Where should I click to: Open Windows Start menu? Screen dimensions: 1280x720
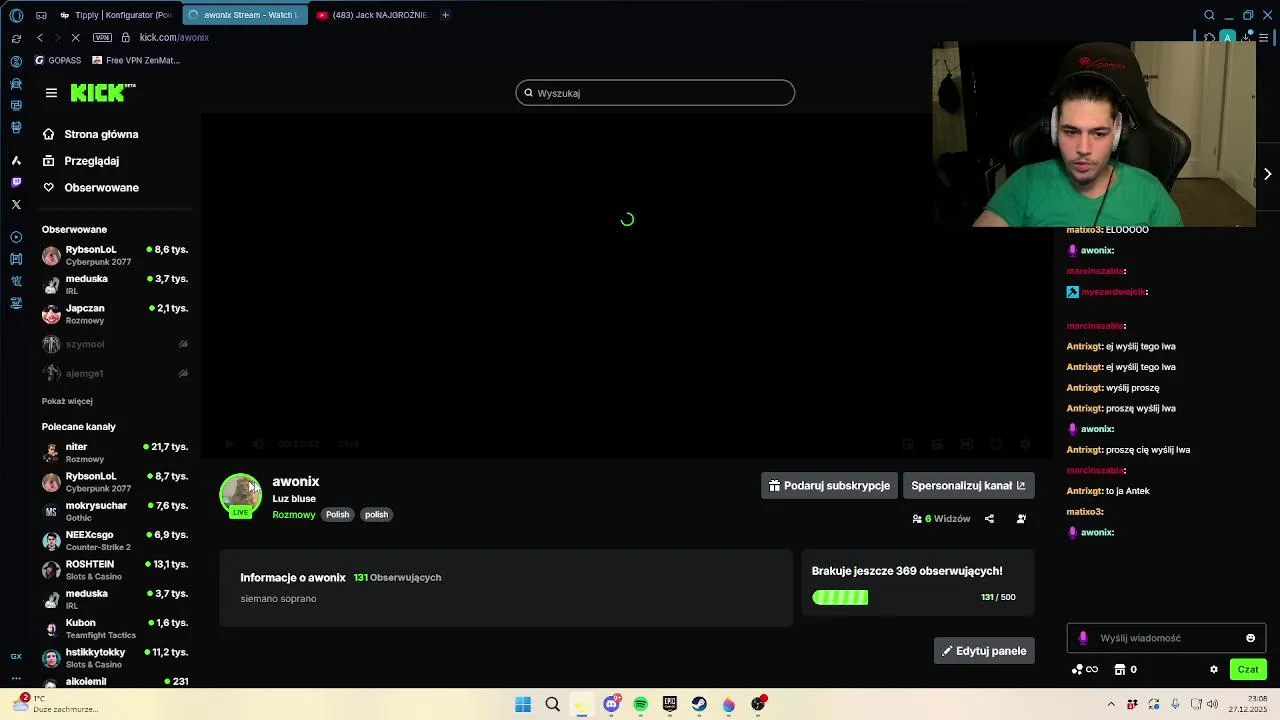point(523,704)
